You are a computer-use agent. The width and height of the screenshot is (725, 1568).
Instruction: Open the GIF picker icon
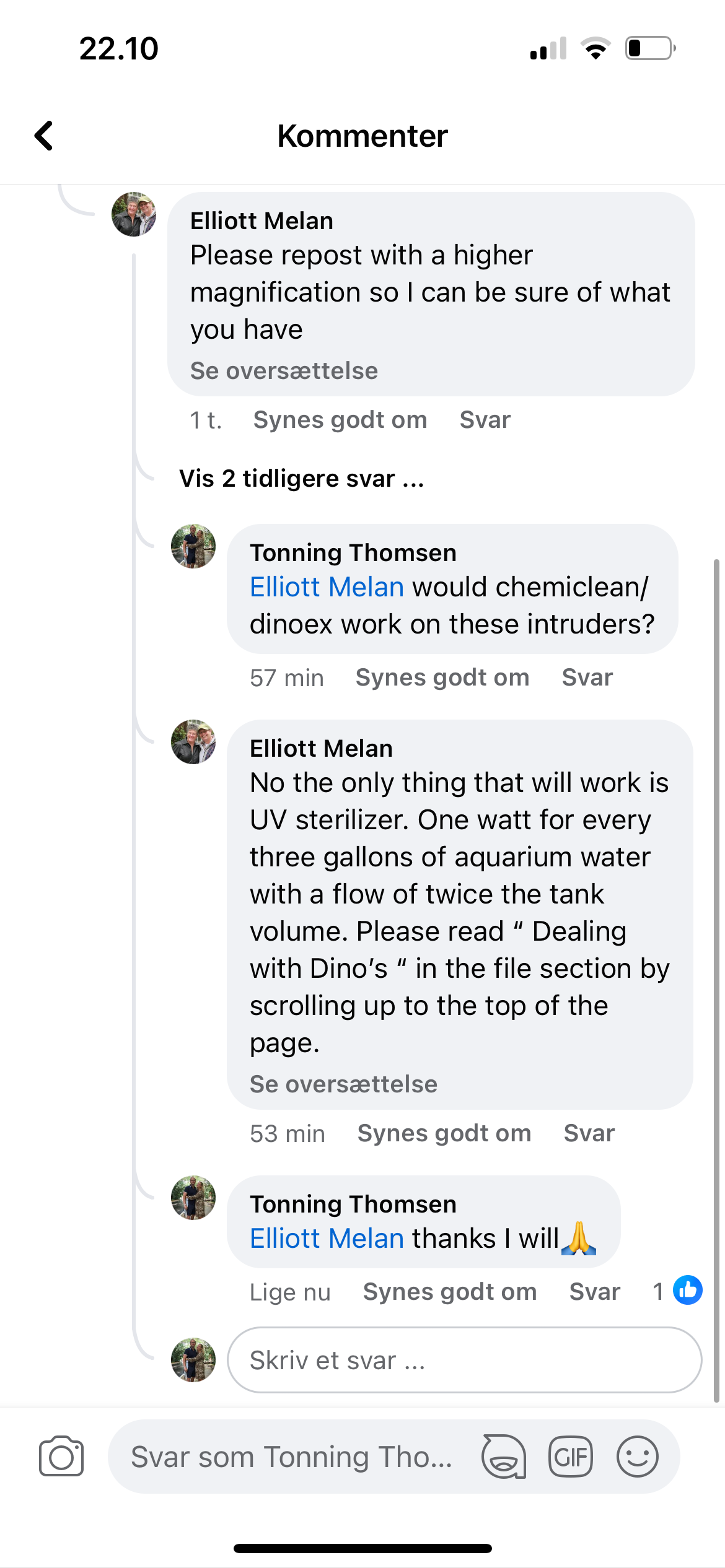click(571, 1456)
